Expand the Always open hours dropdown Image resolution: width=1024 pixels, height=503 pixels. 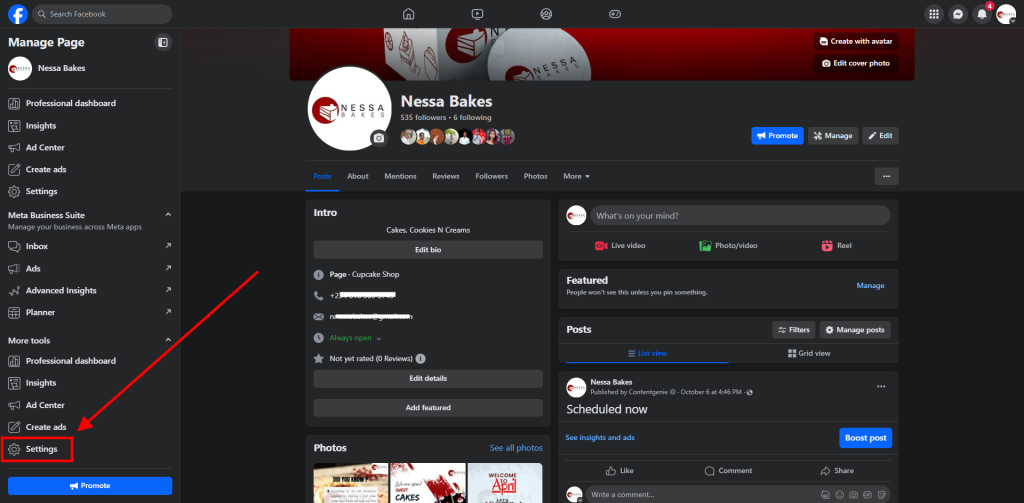(379, 338)
